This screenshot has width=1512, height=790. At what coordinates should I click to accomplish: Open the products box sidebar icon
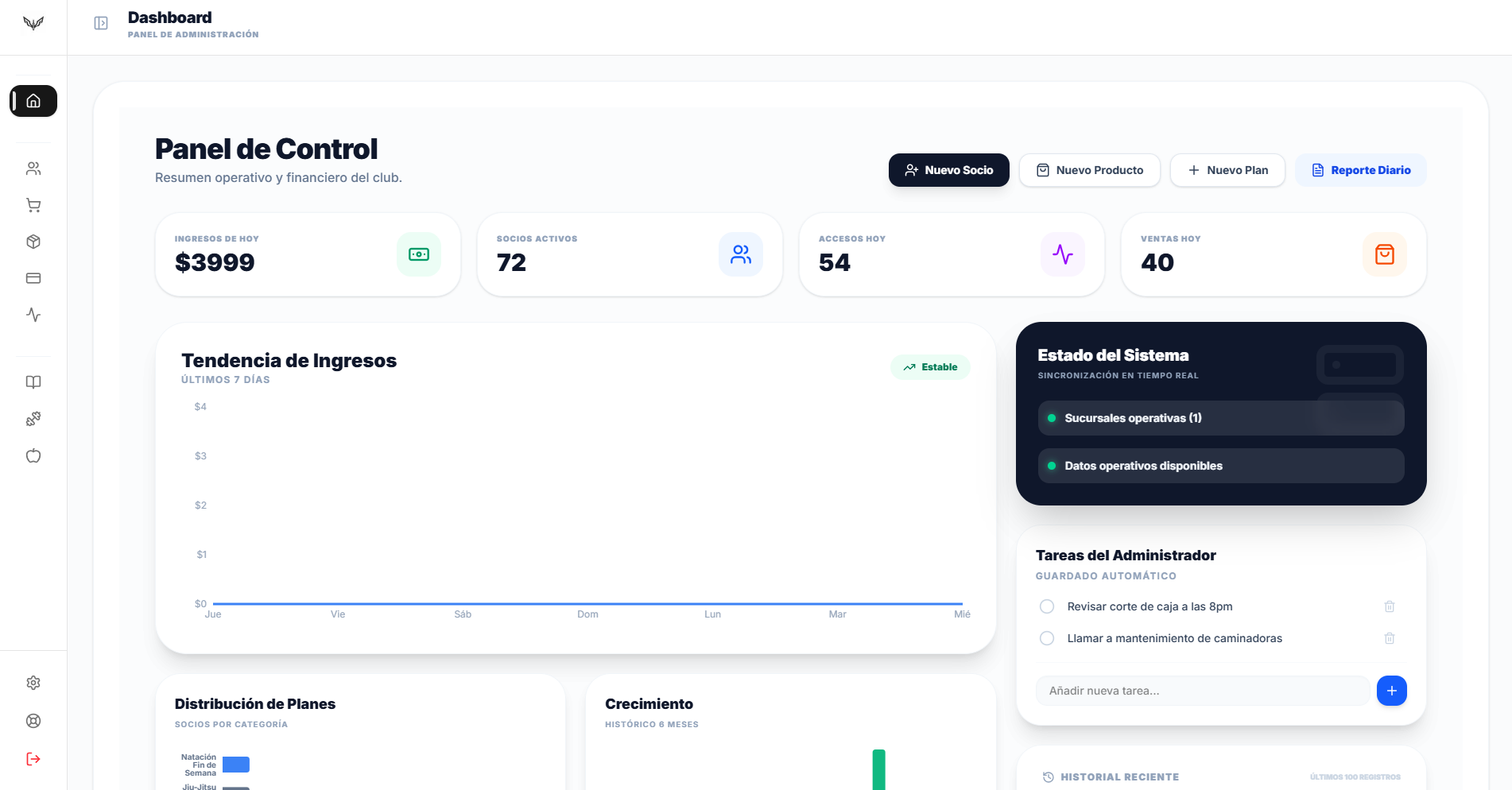click(33, 242)
